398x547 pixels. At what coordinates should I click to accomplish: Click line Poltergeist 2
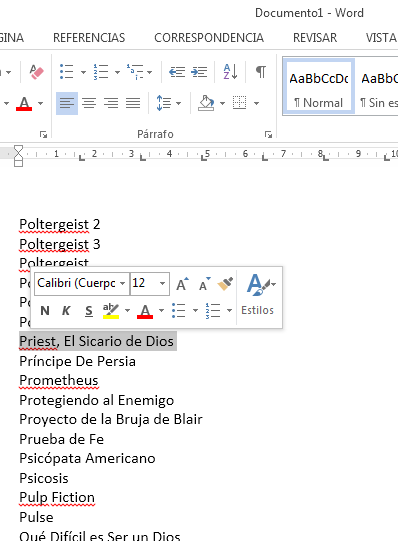[x=60, y=224]
